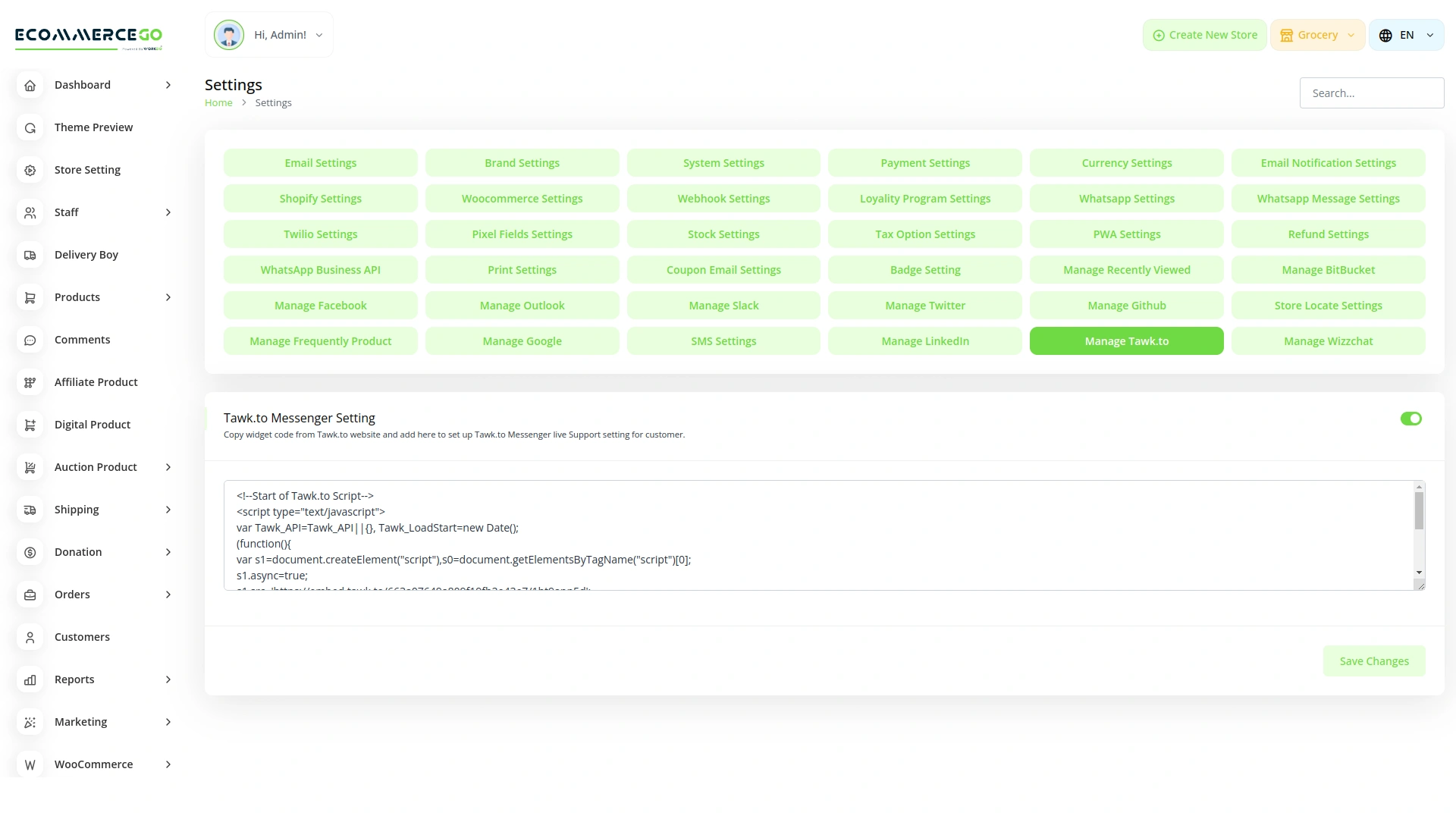
Task: Open the Whatsapp Settings tab
Action: 1126,198
